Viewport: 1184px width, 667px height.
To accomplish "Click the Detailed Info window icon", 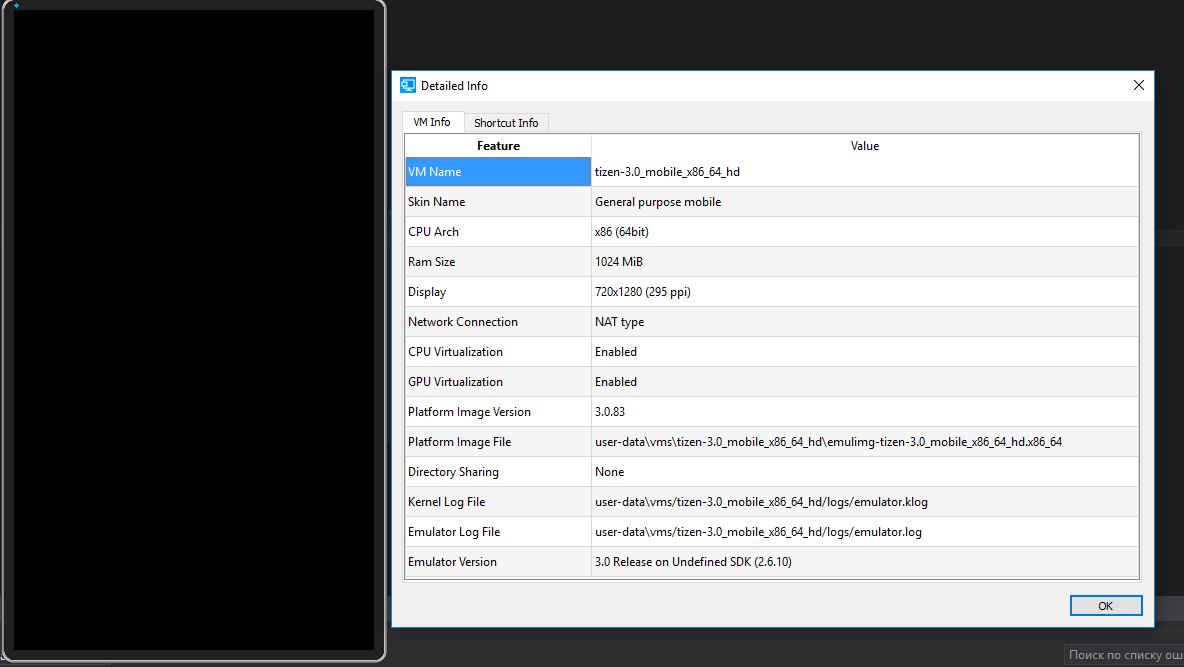I will click(408, 86).
